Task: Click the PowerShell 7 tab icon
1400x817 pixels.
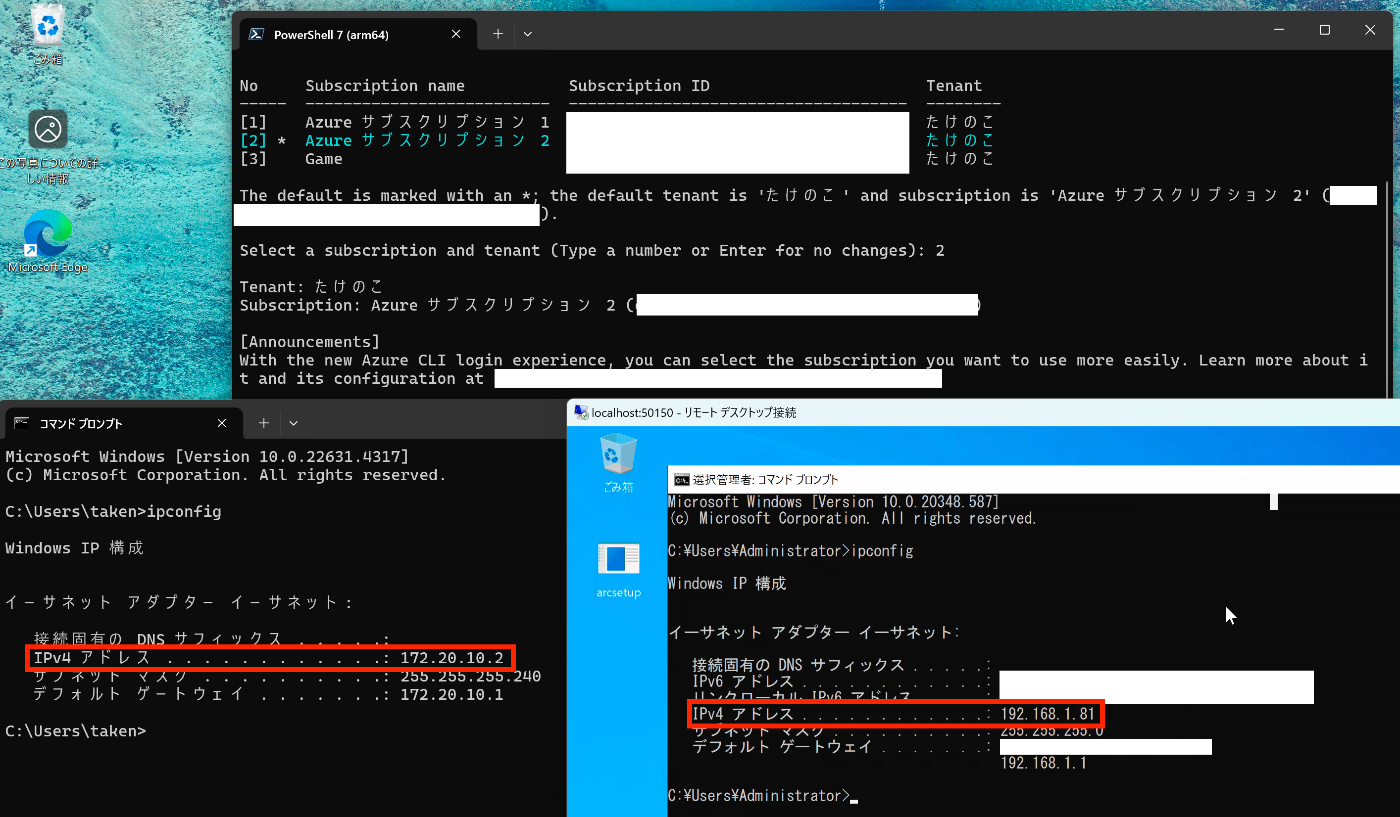Action: [x=255, y=34]
